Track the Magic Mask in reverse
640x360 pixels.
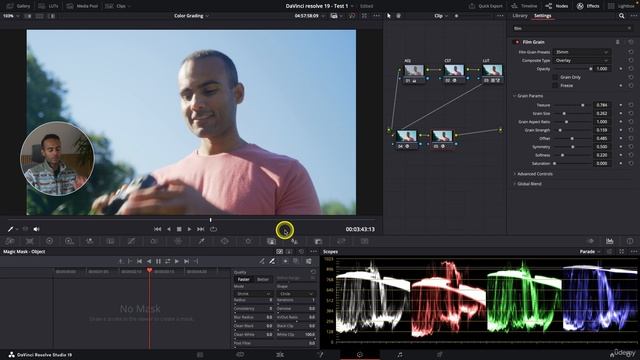149,261
